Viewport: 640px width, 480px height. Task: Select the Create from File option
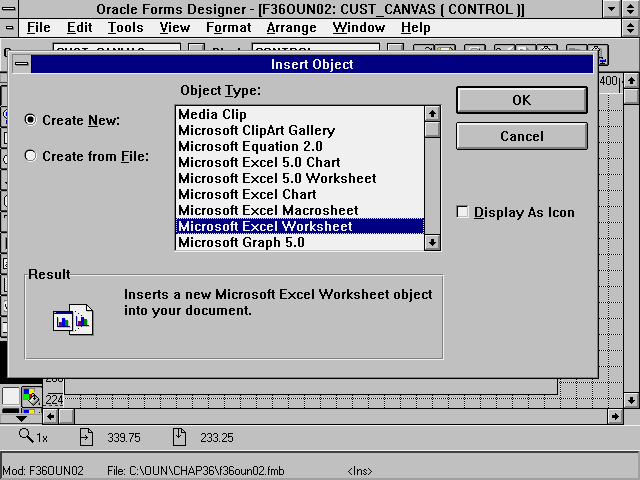pos(31,156)
